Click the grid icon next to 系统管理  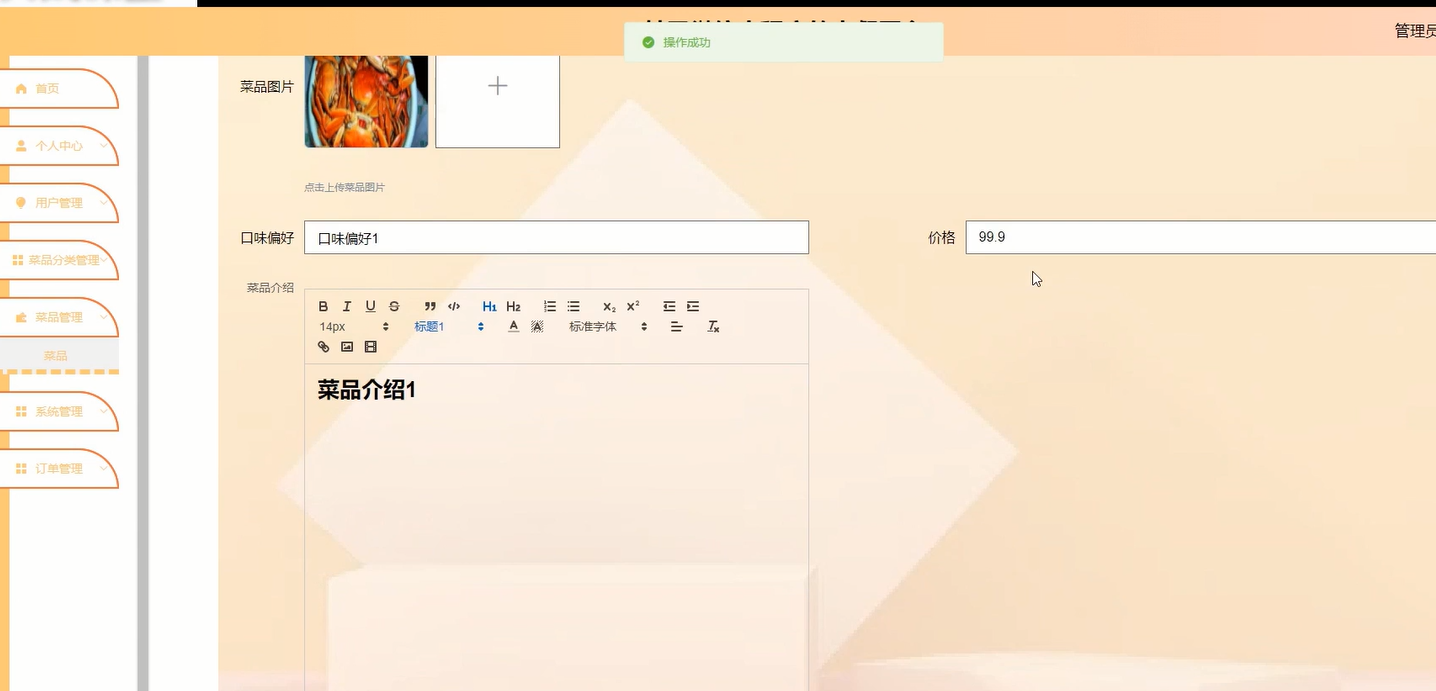click(x=21, y=411)
